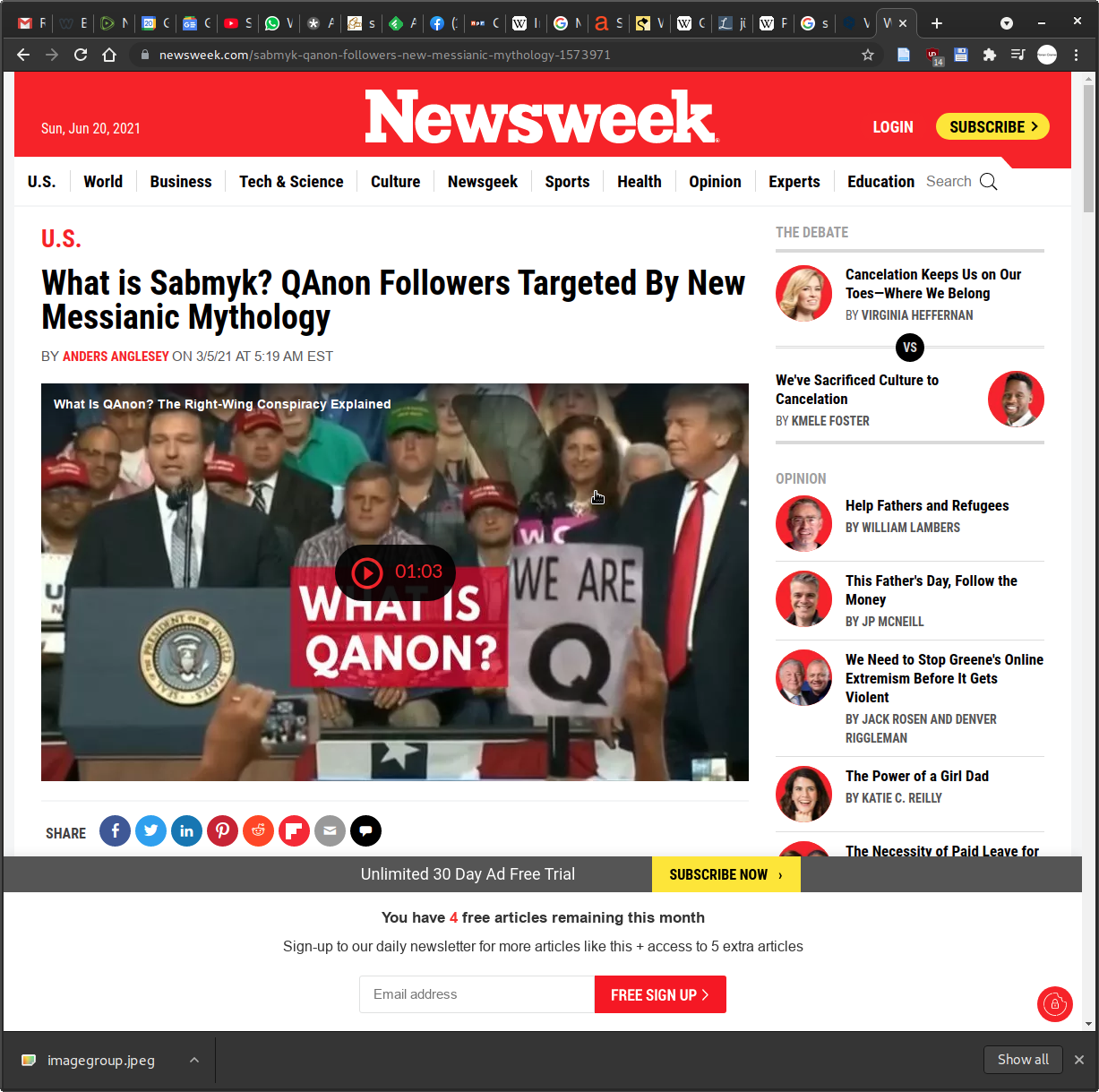The height and width of the screenshot is (1092, 1099).
Task: Play the What Is QAnon video
Action: [395, 572]
